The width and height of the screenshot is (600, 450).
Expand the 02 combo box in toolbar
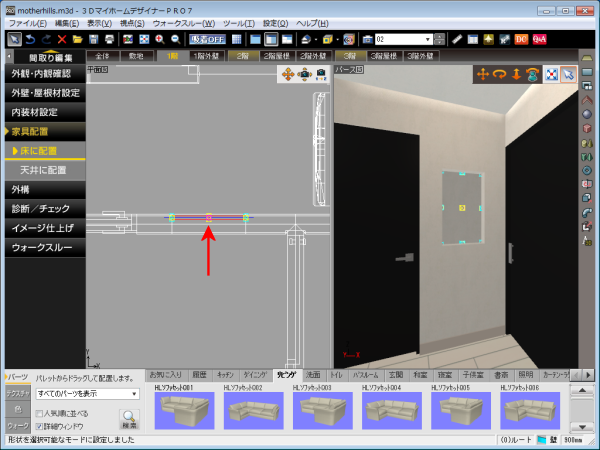[428, 39]
